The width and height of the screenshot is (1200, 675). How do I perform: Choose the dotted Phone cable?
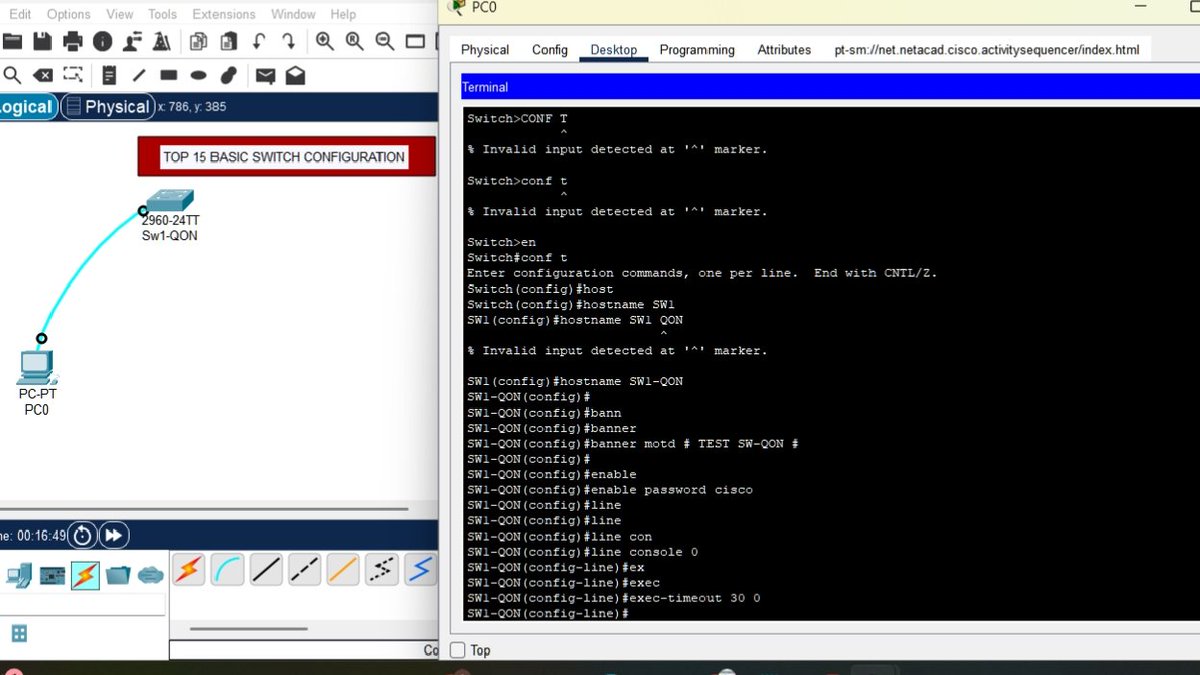pos(382,570)
